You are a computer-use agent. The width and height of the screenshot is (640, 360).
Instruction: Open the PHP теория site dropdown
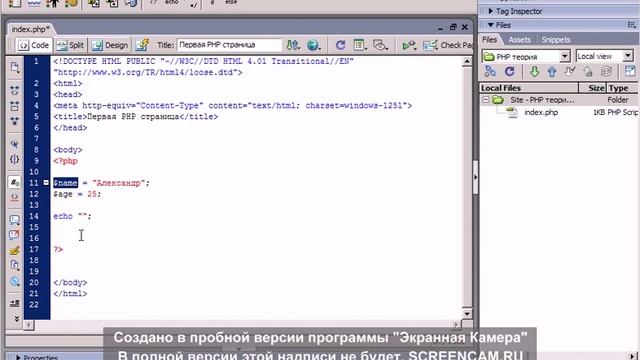(565, 56)
